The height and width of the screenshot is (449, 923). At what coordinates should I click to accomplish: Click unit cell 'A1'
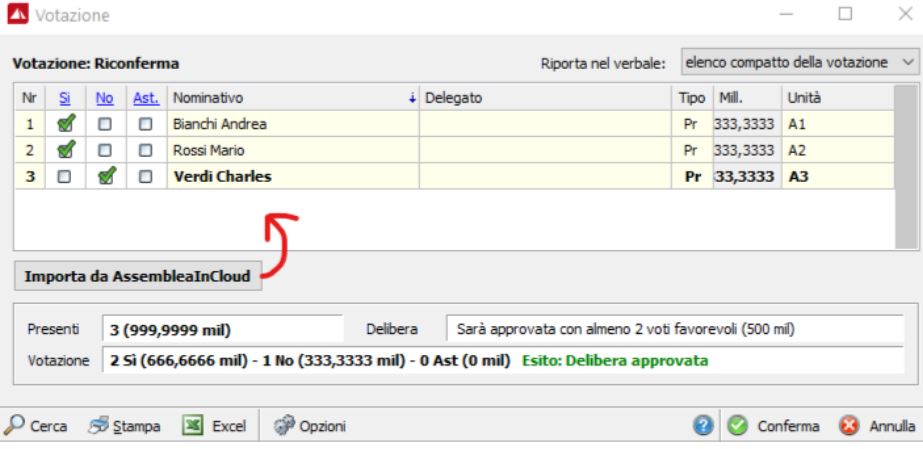(x=838, y=124)
